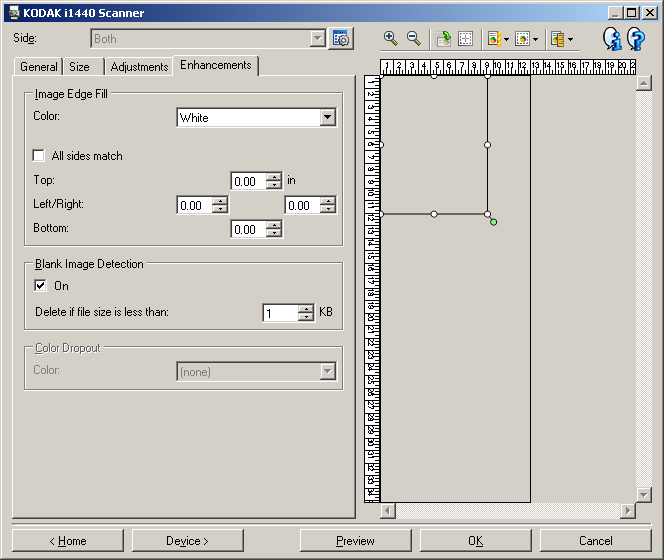664x560 pixels.
Task: Maximize the KODAK Scanner window
Action: [x=631, y=13]
